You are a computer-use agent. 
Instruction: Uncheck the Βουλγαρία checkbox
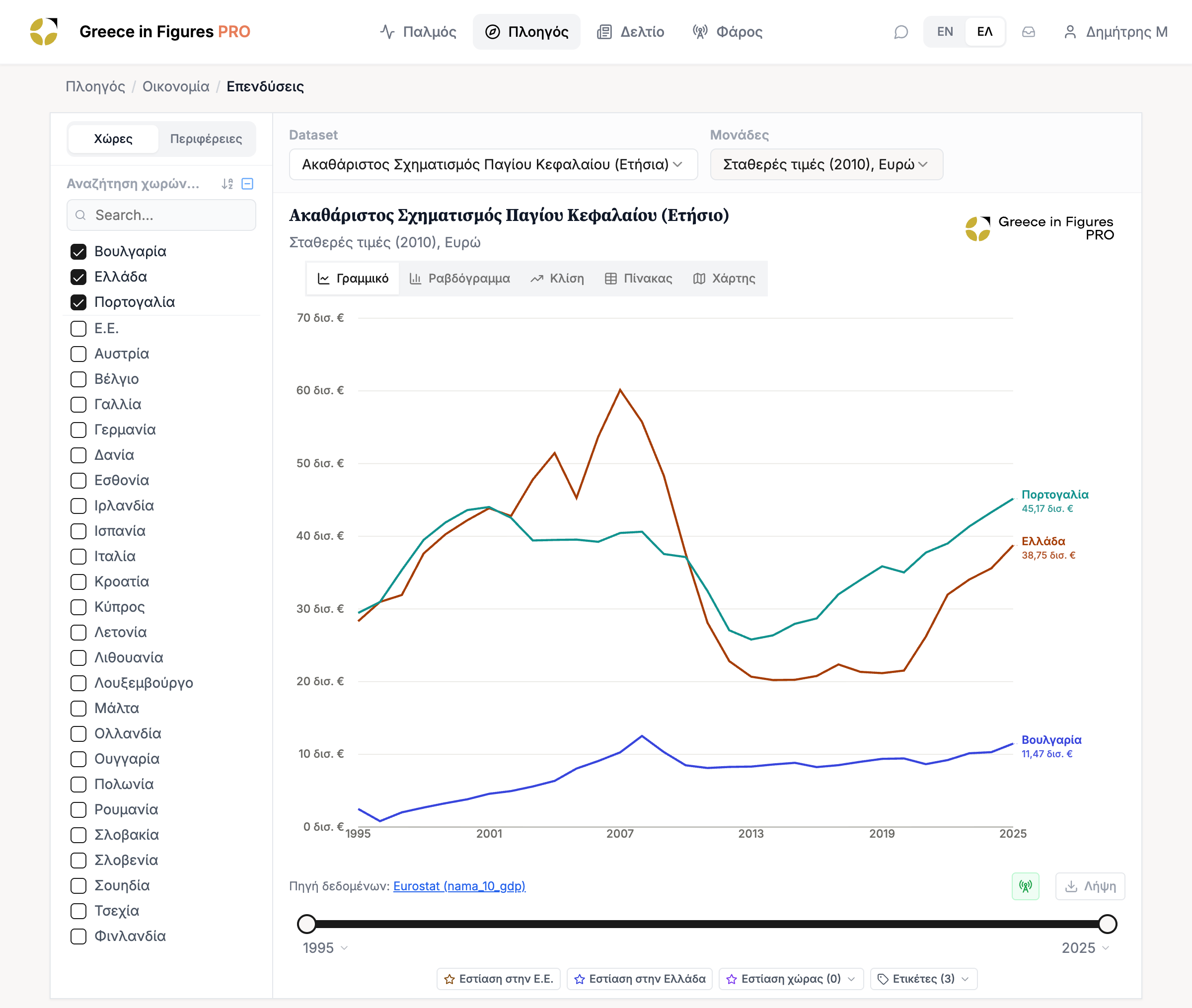click(x=78, y=252)
